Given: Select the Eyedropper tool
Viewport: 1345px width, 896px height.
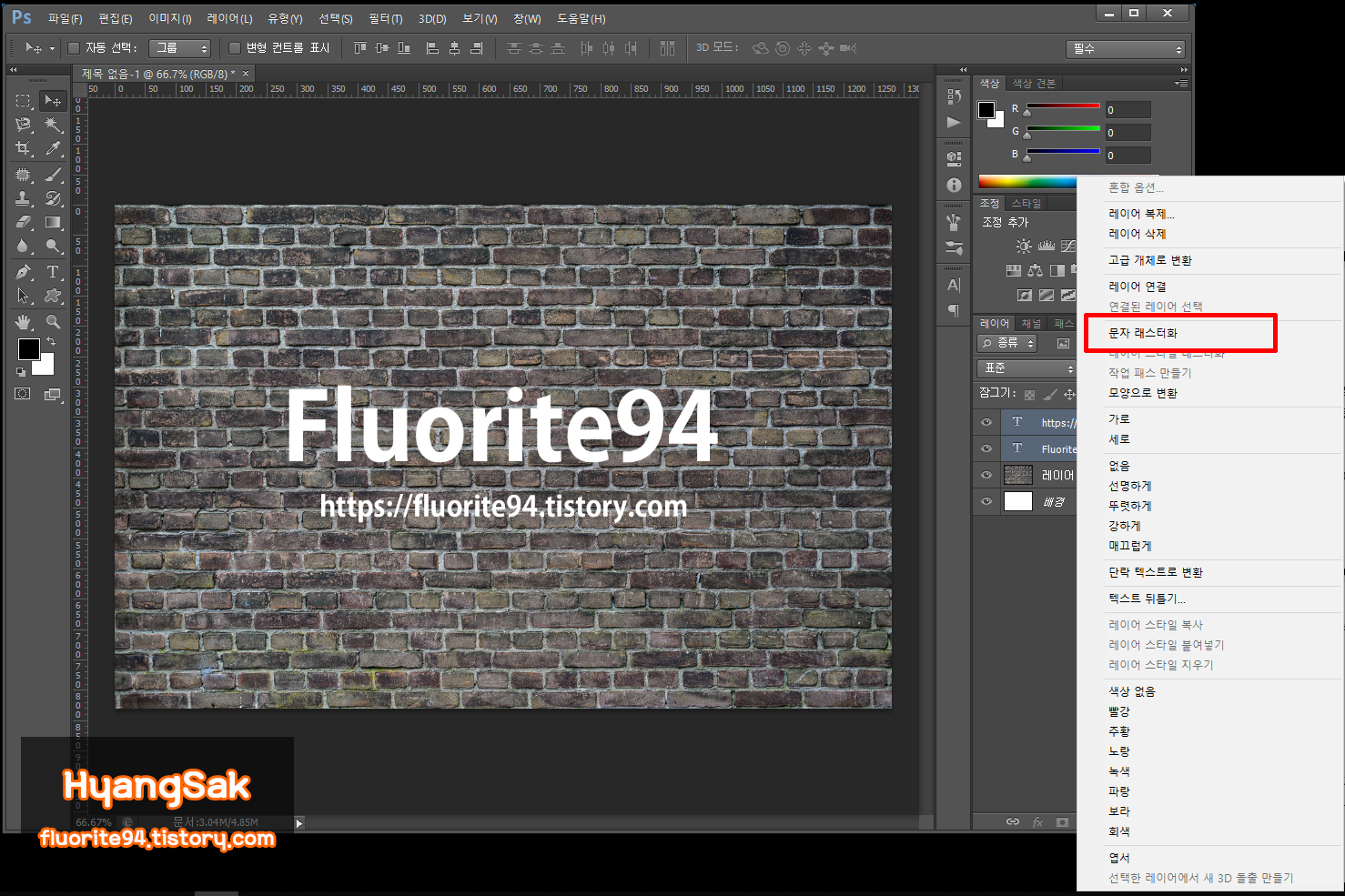Looking at the screenshot, I should click(x=53, y=148).
